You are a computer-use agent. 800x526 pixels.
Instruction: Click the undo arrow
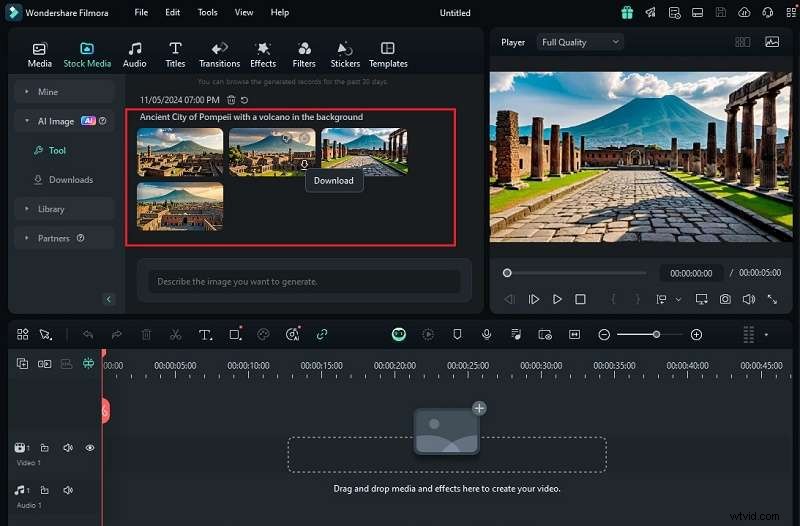point(88,335)
